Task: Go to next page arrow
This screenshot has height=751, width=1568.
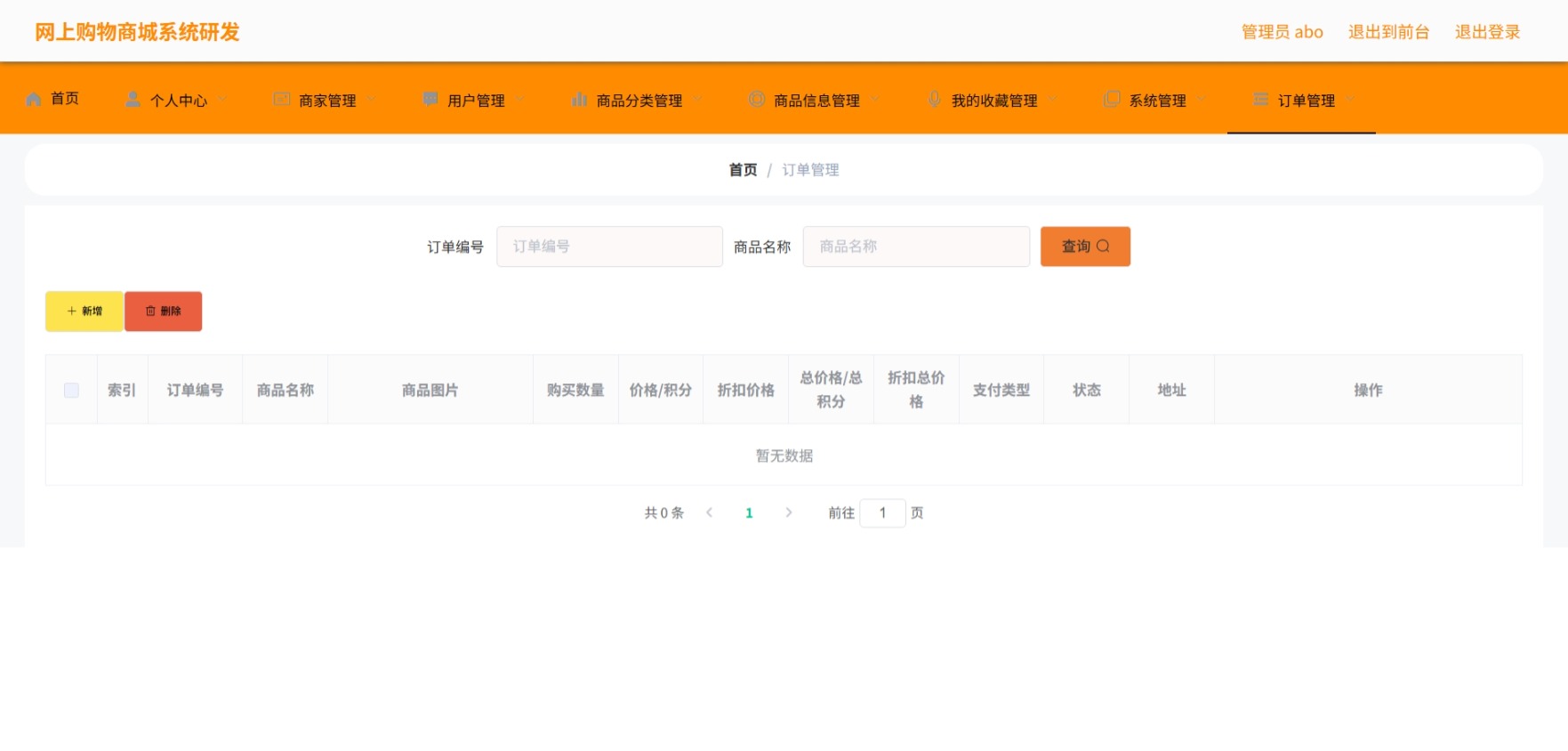Action: 788,513
